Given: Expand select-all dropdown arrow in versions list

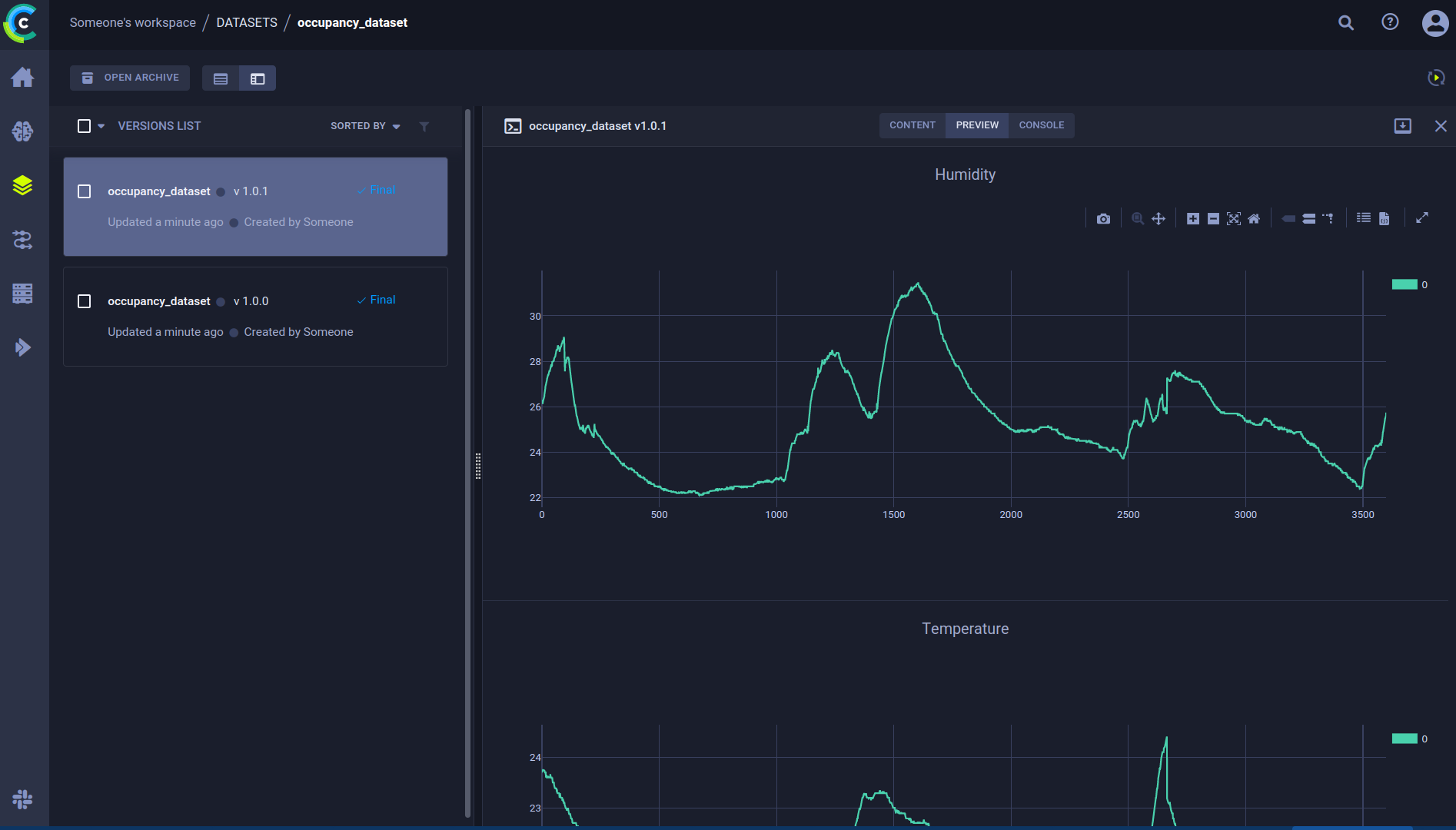Looking at the screenshot, I should click(101, 126).
